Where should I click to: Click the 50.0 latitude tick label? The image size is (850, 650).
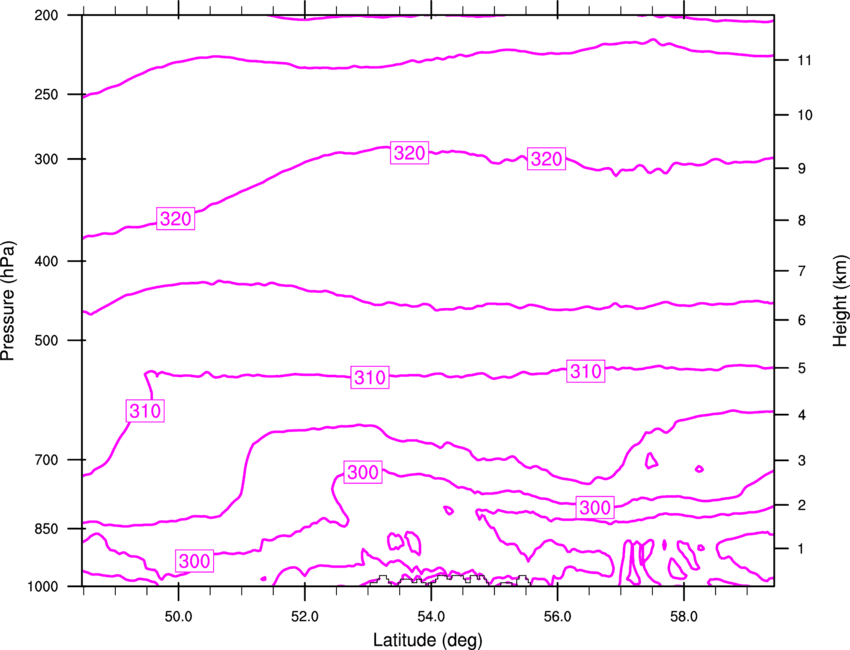pos(178,617)
